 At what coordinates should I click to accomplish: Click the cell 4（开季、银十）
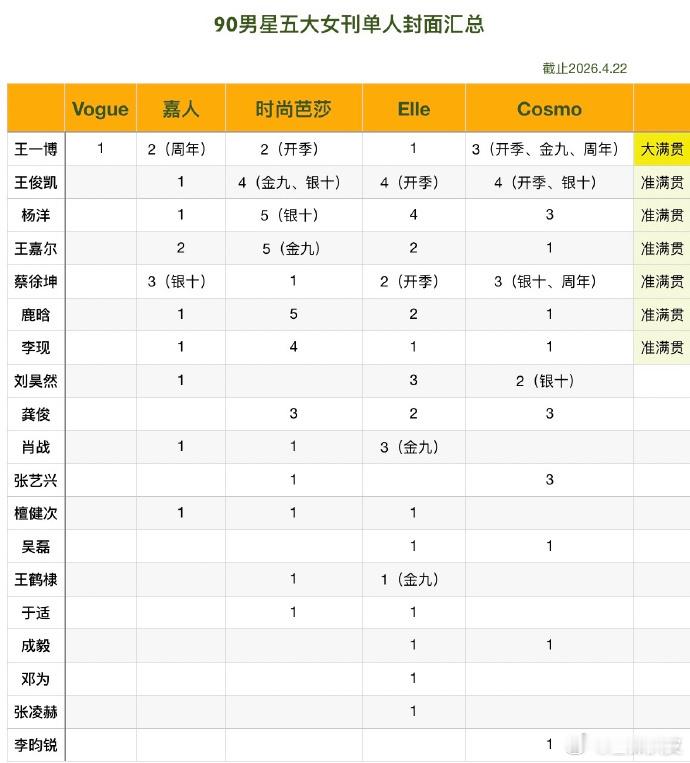pos(549,182)
